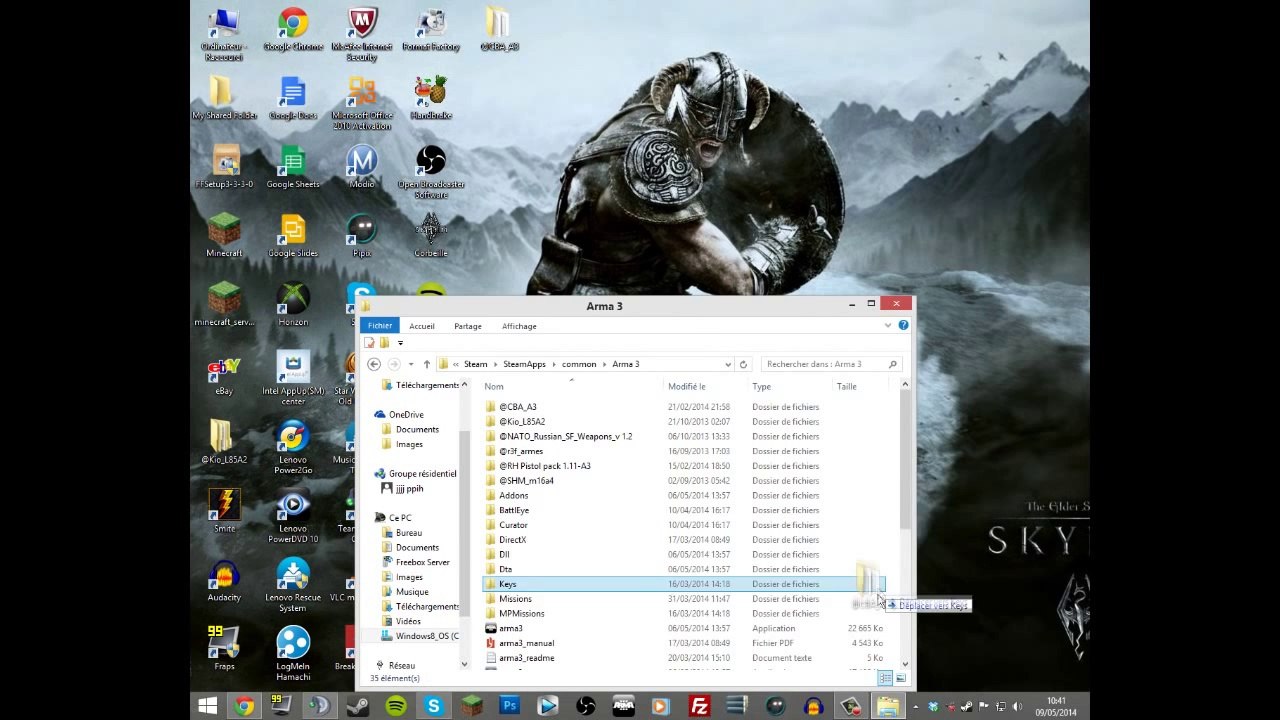Open Google Slides desktop shortcut
Screen dimensions: 1280x720
pos(293,236)
